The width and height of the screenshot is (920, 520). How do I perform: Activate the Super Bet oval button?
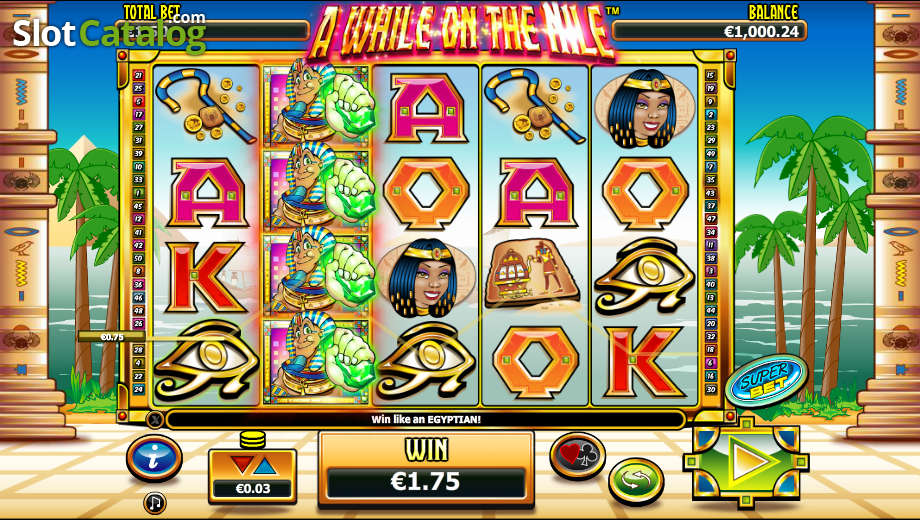pos(766,380)
